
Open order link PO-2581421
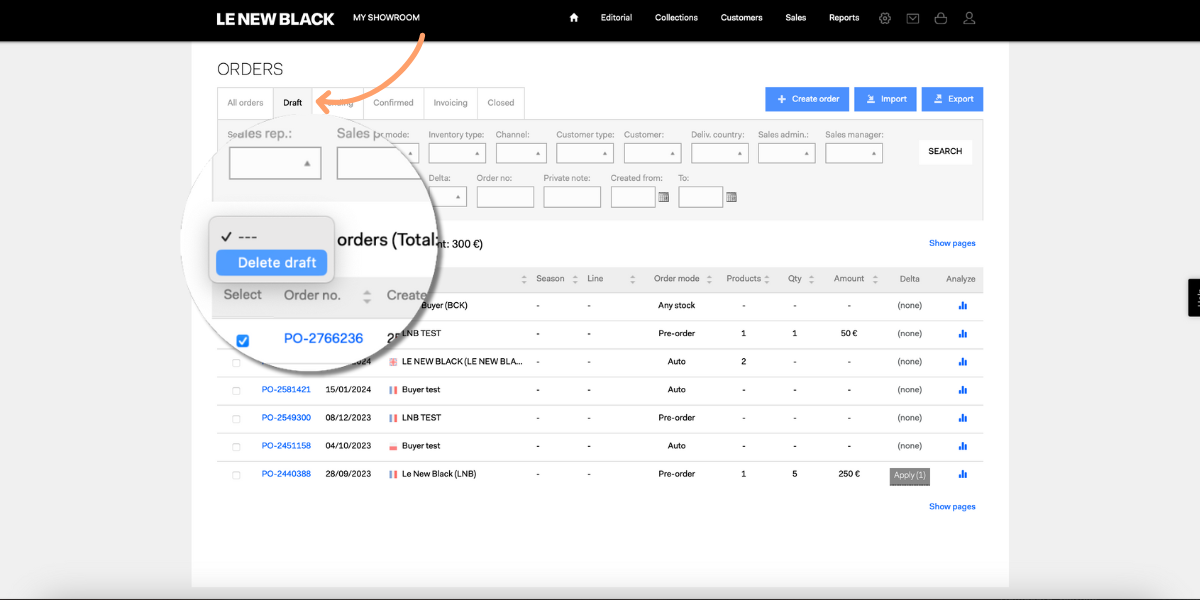286,390
